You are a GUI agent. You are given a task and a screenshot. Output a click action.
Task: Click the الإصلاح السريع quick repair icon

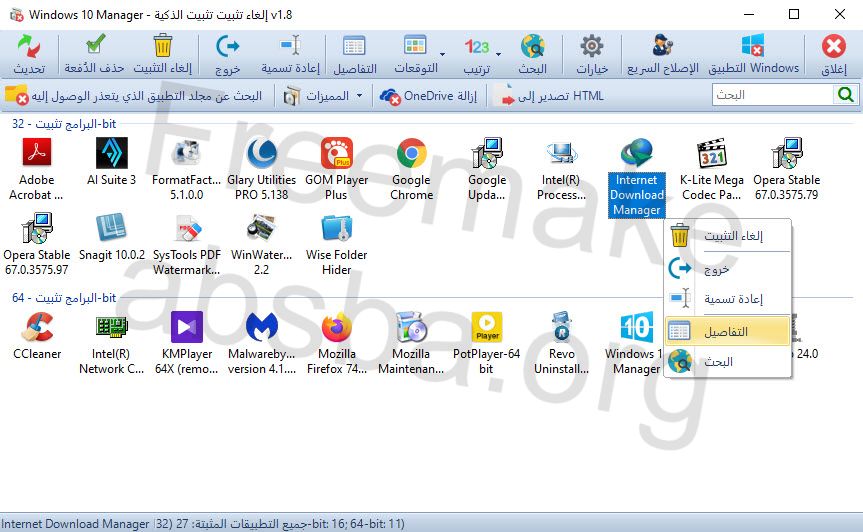click(663, 45)
